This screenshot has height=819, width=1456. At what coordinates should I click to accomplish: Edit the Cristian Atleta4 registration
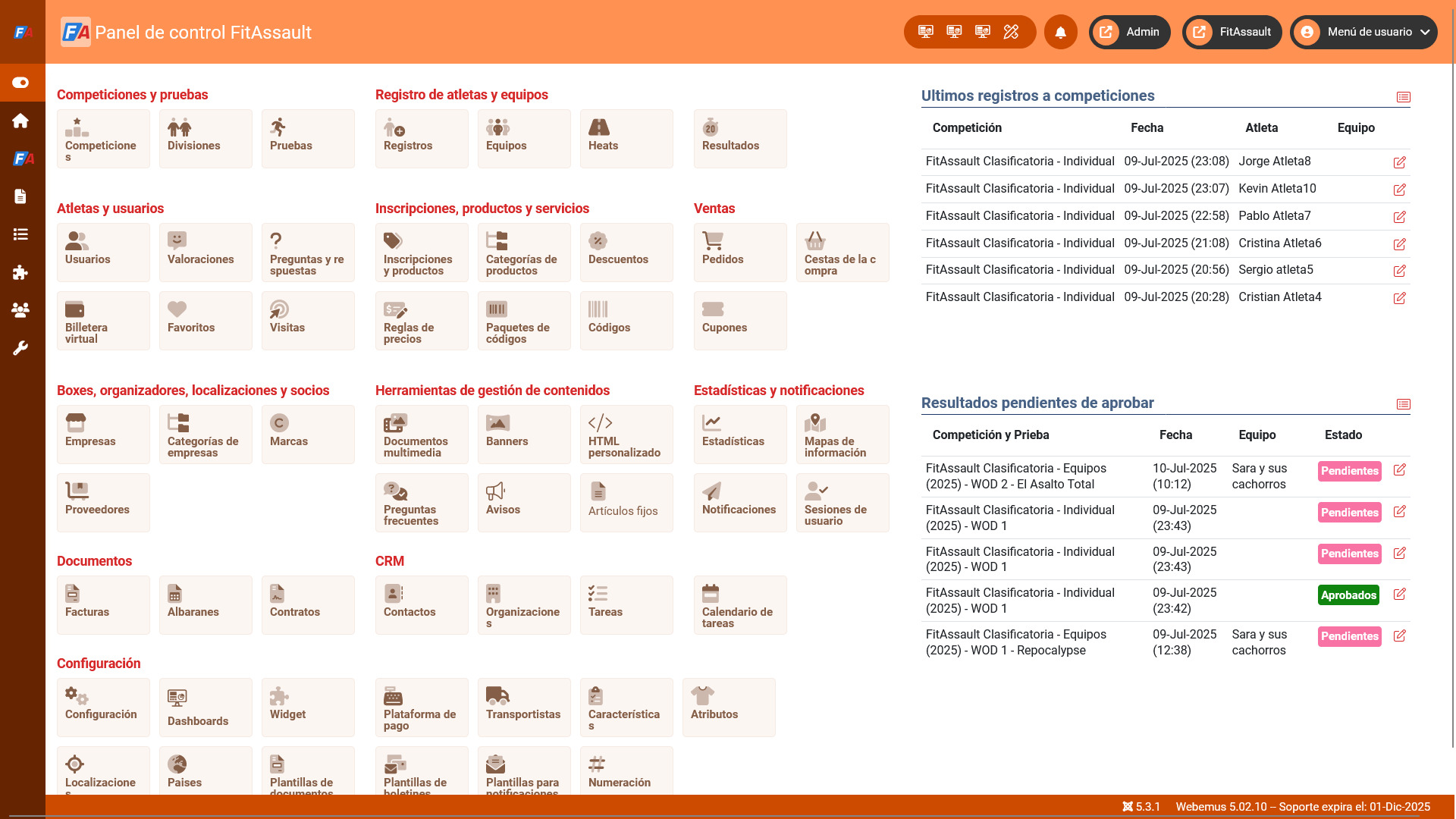(1400, 298)
